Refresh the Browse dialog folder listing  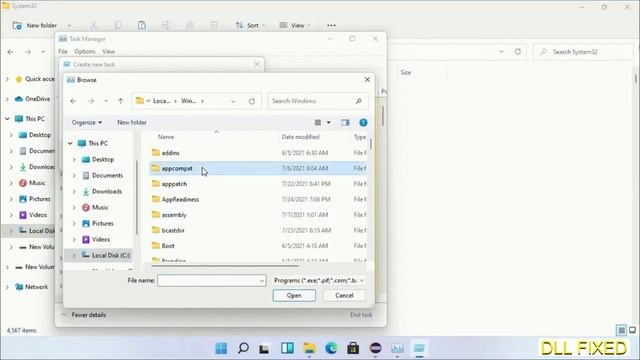(x=252, y=101)
